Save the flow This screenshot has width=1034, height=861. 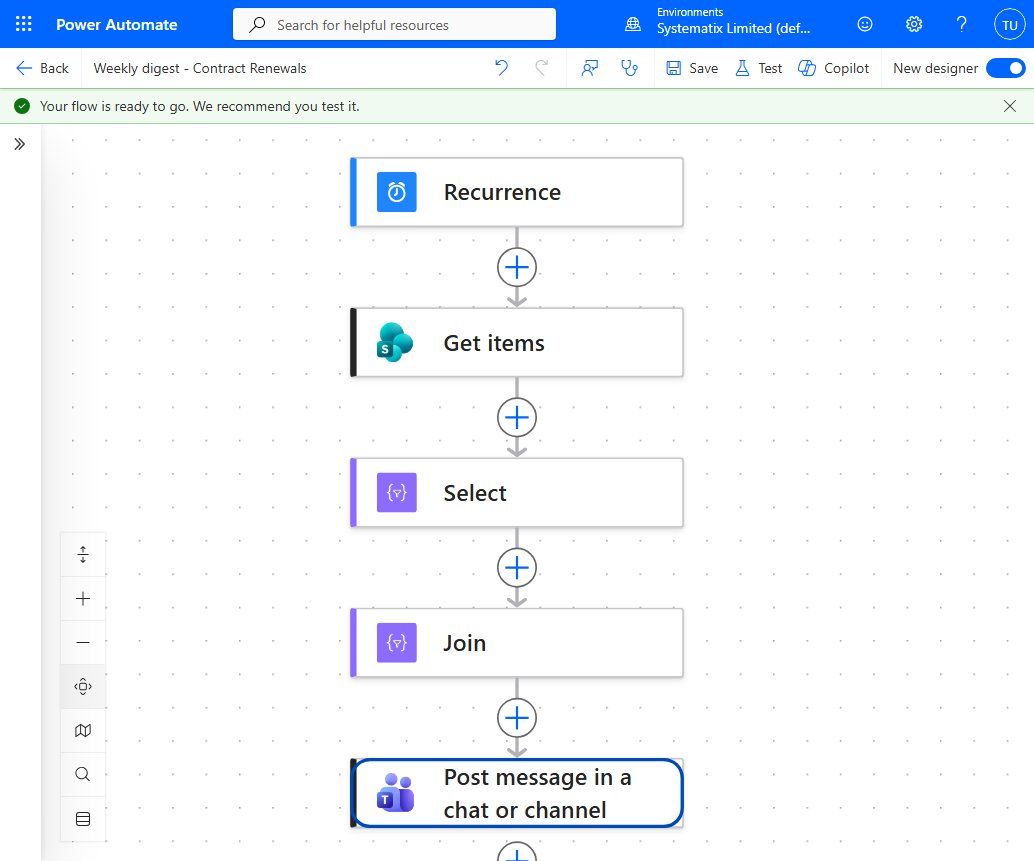pyautogui.click(x=692, y=68)
